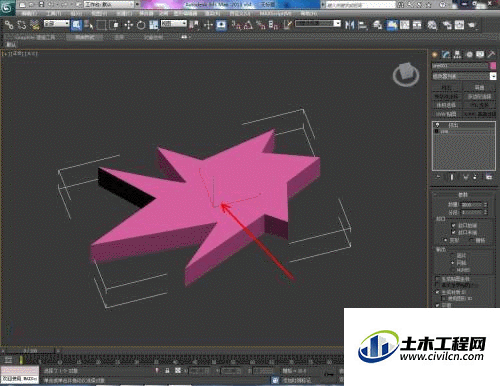Screen dimensions: 500x386
Task: Select the 栅格 radio button
Action: click(x=472, y=240)
